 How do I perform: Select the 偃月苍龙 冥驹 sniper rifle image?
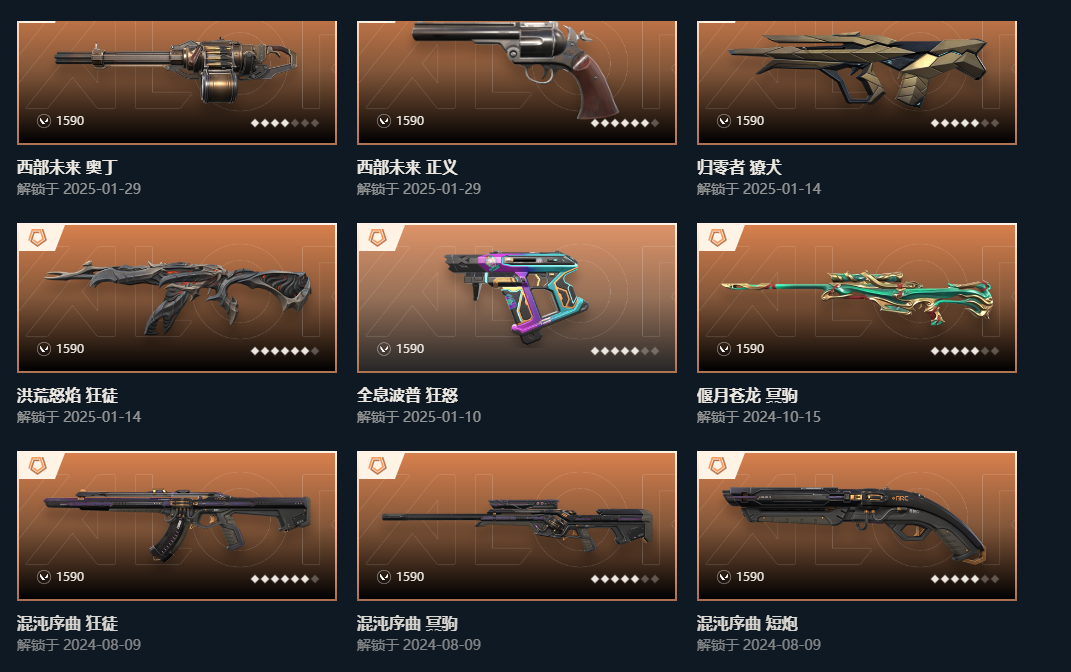click(857, 297)
